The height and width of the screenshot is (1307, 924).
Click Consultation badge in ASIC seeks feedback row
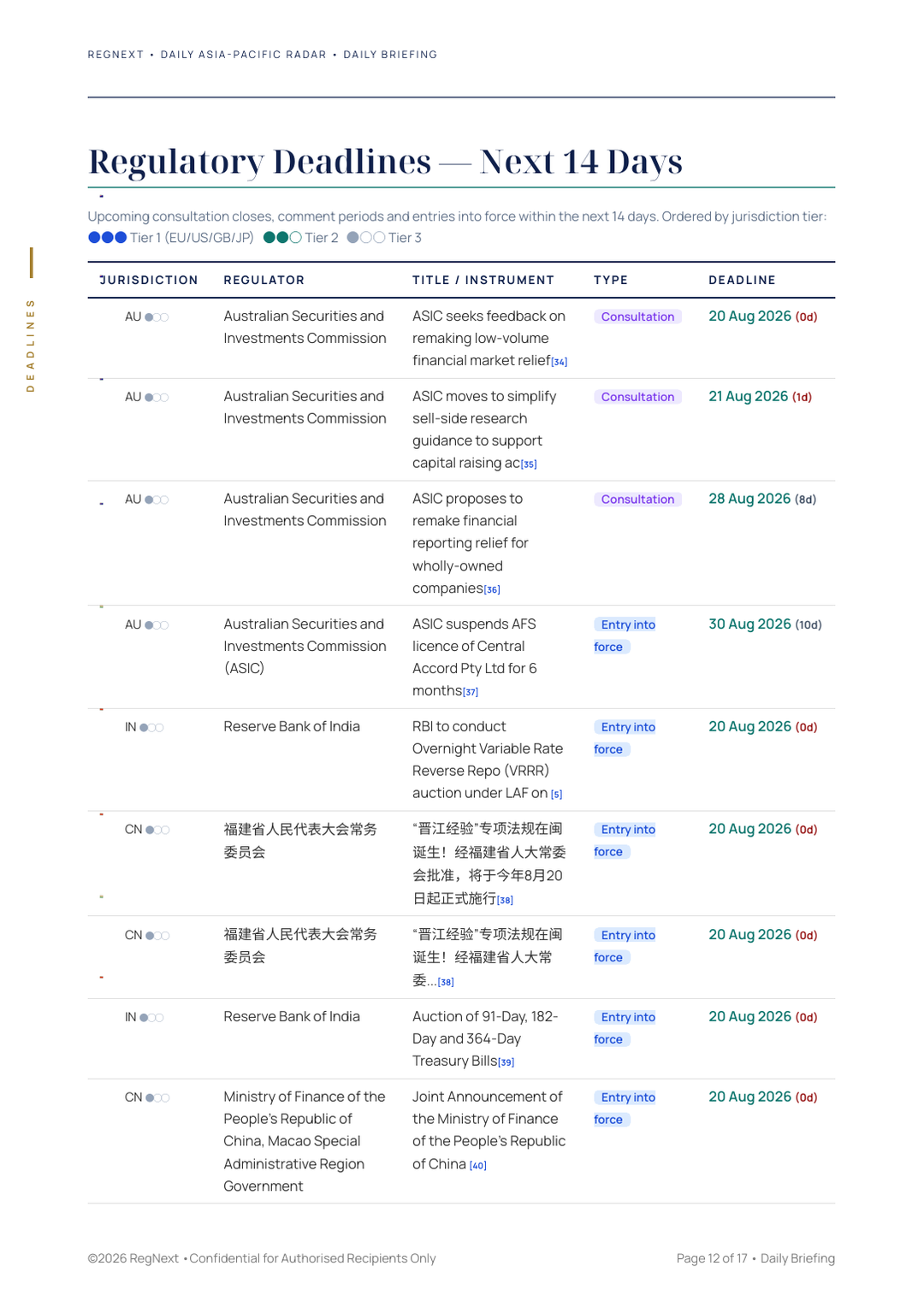click(x=637, y=316)
